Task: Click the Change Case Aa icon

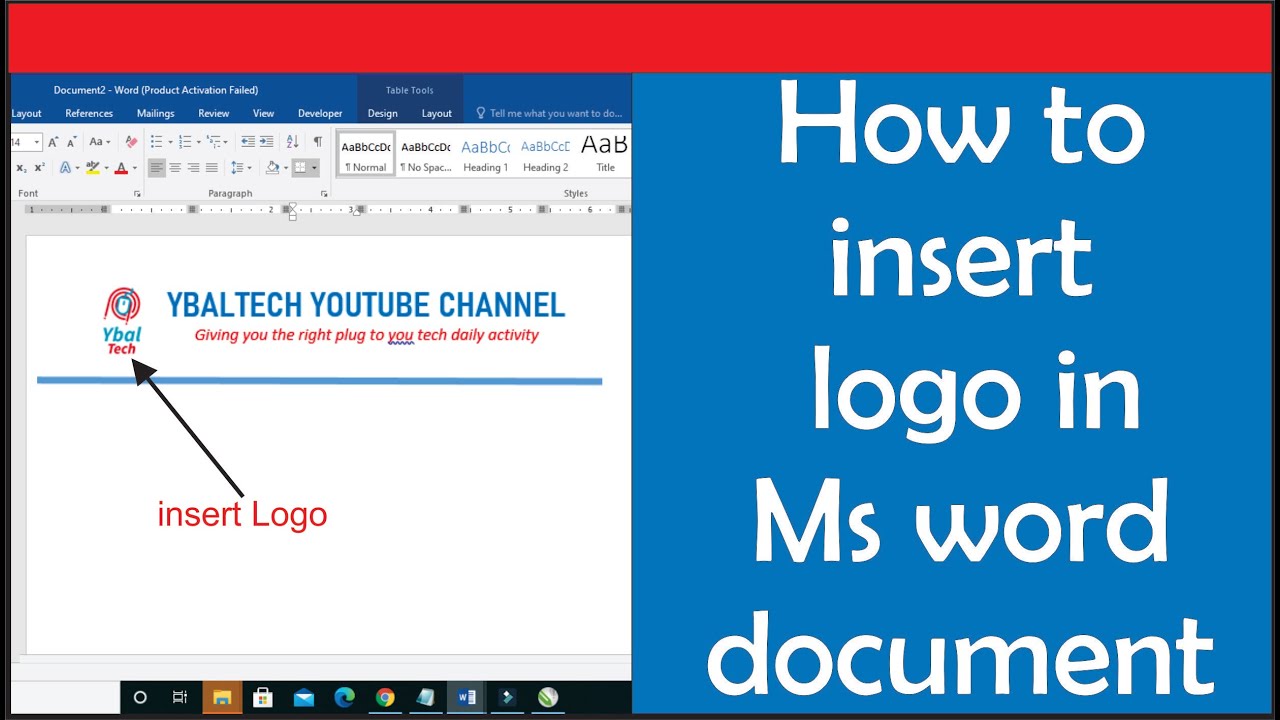Action: (97, 142)
